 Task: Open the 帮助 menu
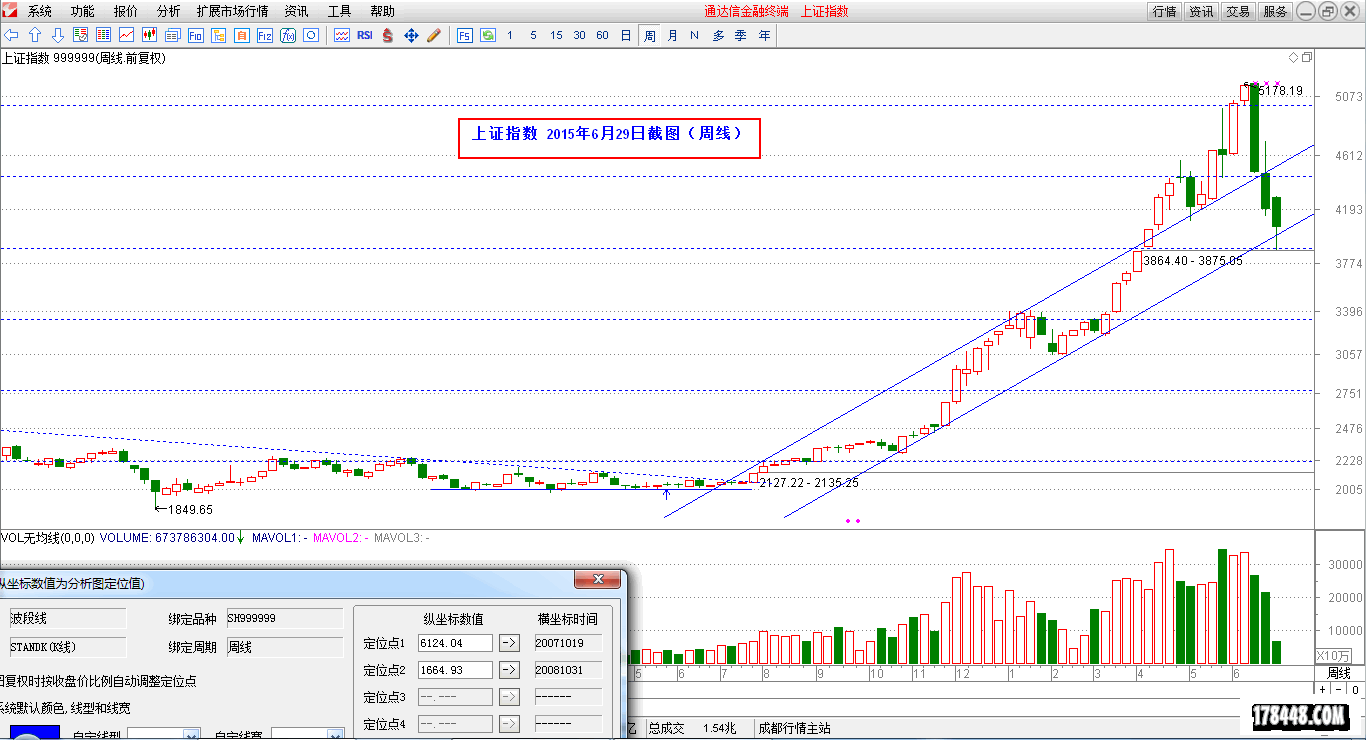382,11
